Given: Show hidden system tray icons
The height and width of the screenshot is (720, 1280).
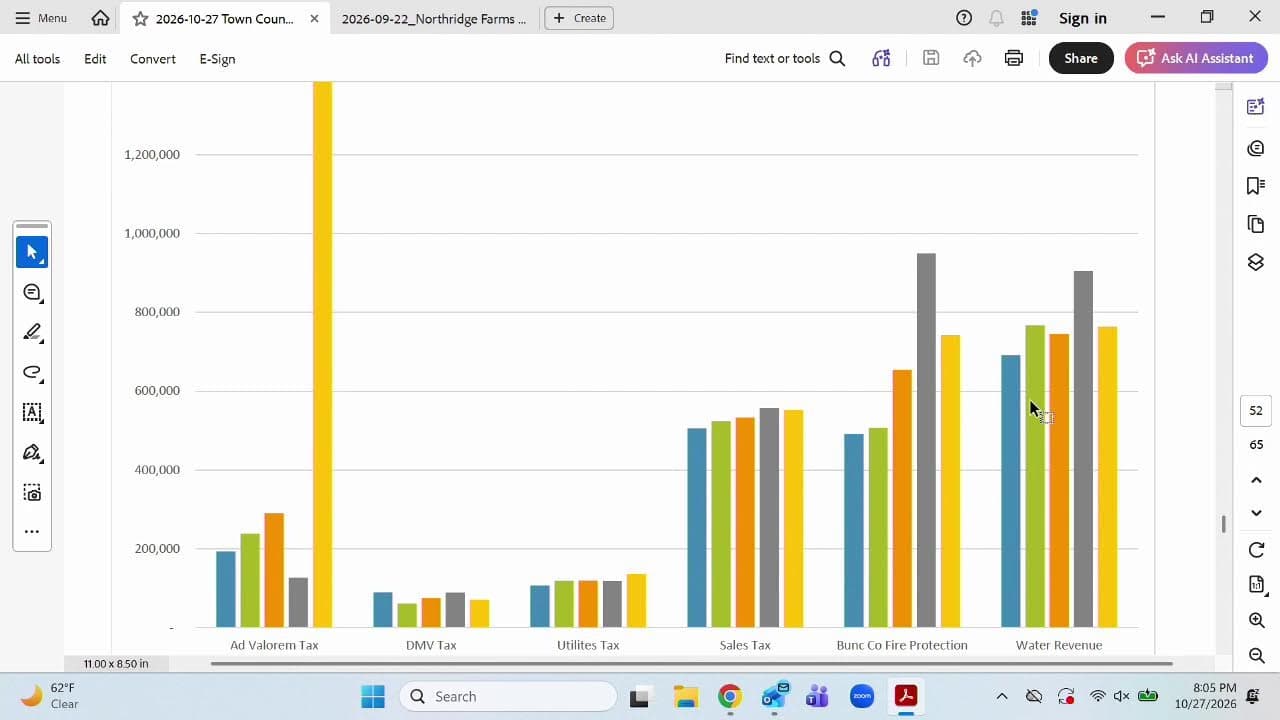Looking at the screenshot, I should point(1002,696).
